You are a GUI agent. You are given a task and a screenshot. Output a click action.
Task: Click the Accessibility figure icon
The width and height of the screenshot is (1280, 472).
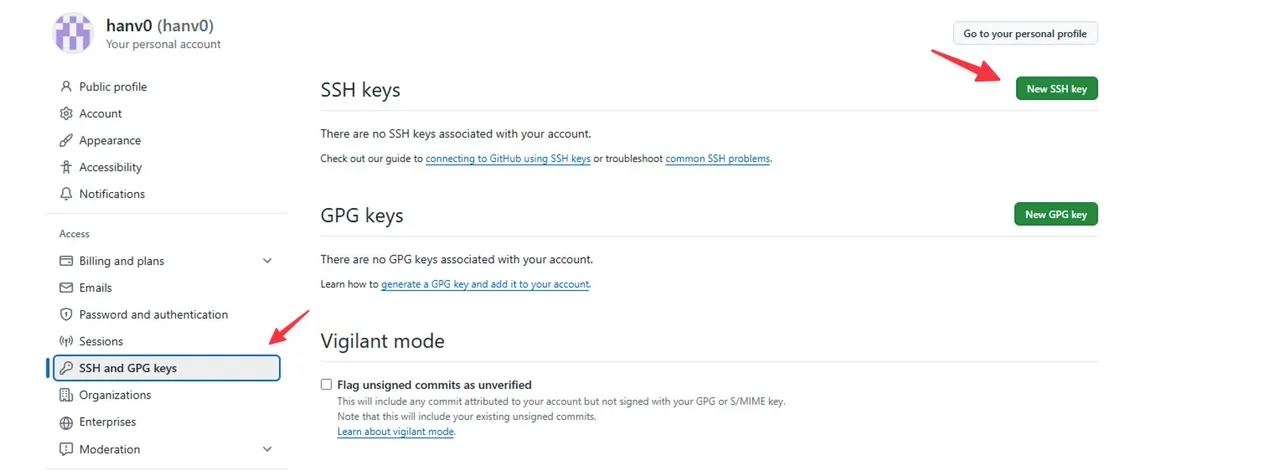pyautogui.click(x=66, y=167)
